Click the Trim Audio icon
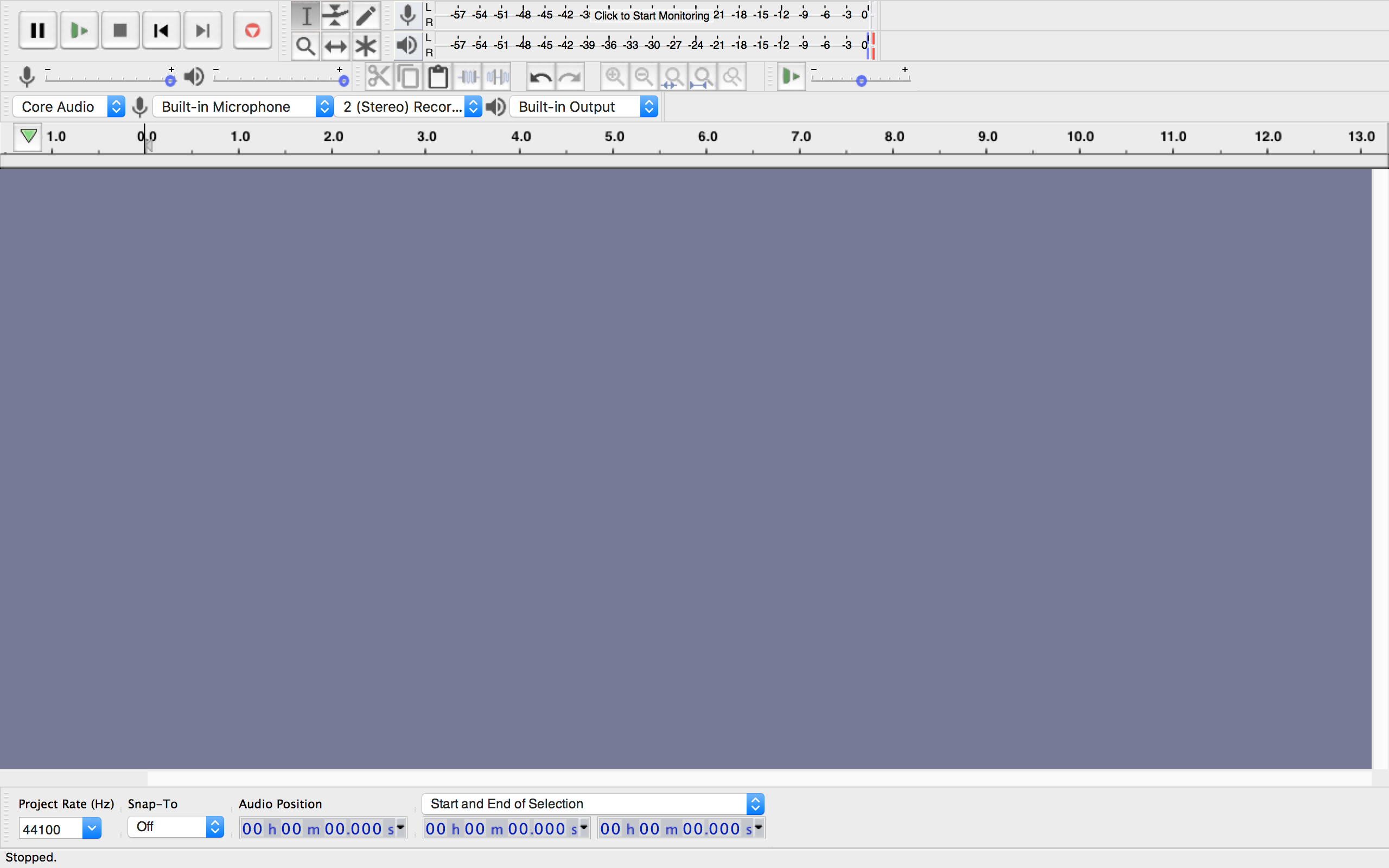Viewport: 1389px width, 868px height. (x=467, y=76)
